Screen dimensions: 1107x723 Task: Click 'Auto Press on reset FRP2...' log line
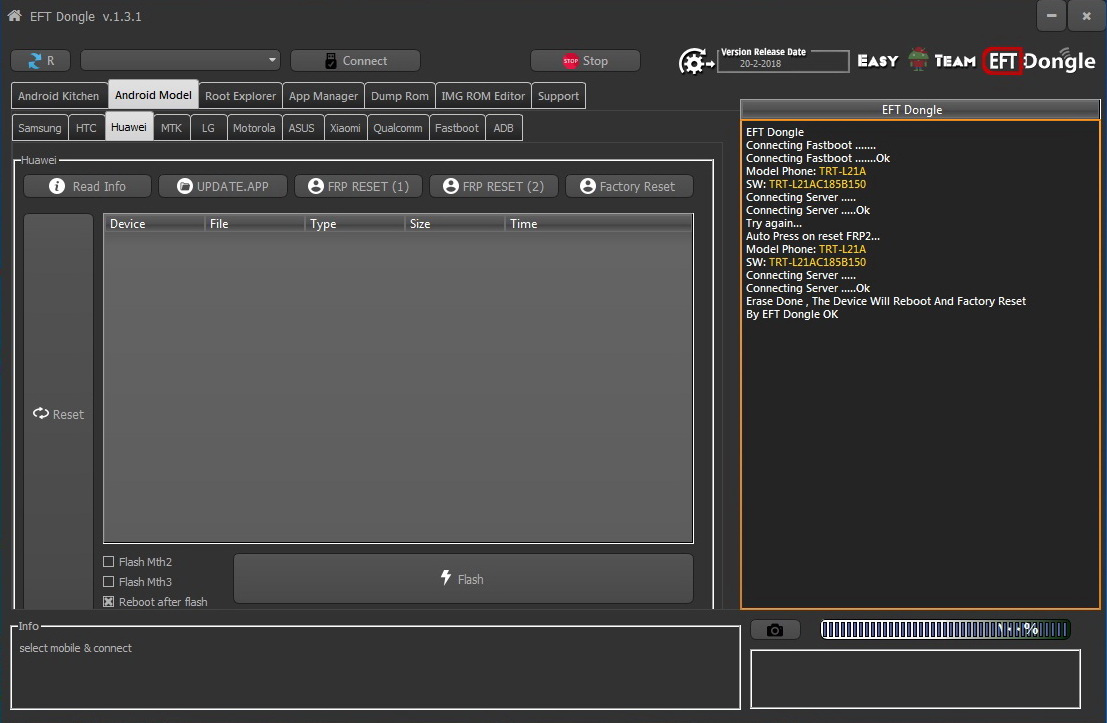813,236
